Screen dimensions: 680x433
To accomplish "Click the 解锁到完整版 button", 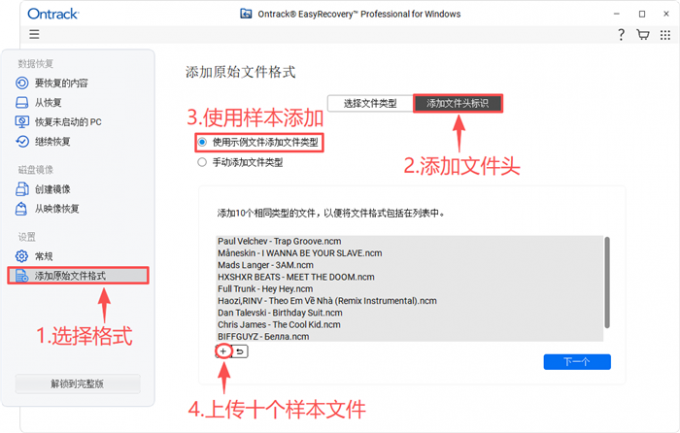I will point(78,384).
